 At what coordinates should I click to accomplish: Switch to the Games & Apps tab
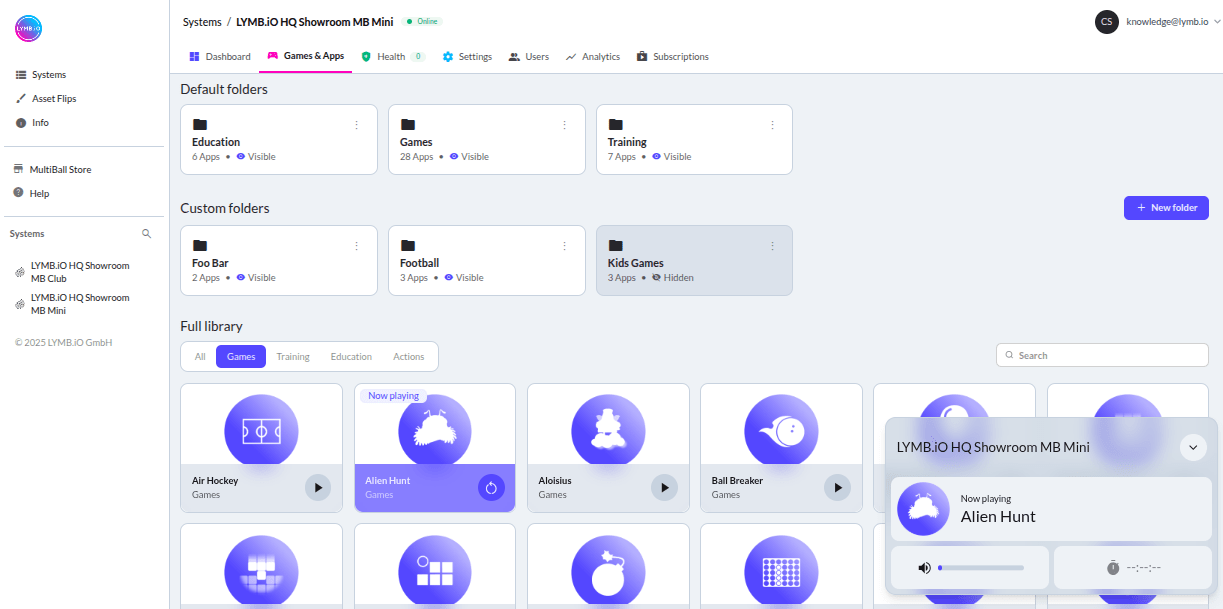tap(305, 57)
